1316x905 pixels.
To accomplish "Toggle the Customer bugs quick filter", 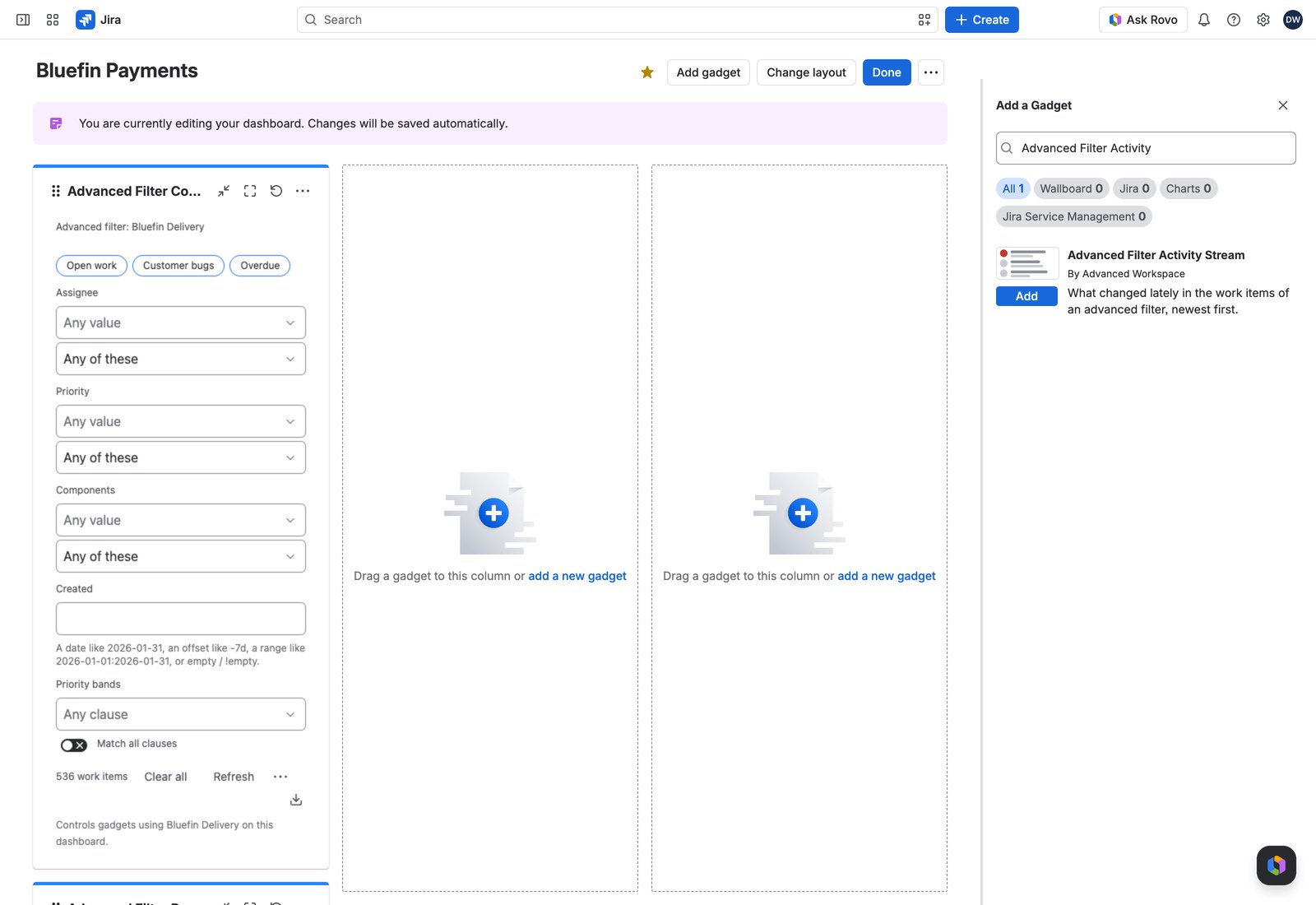I will (x=178, y=266).
